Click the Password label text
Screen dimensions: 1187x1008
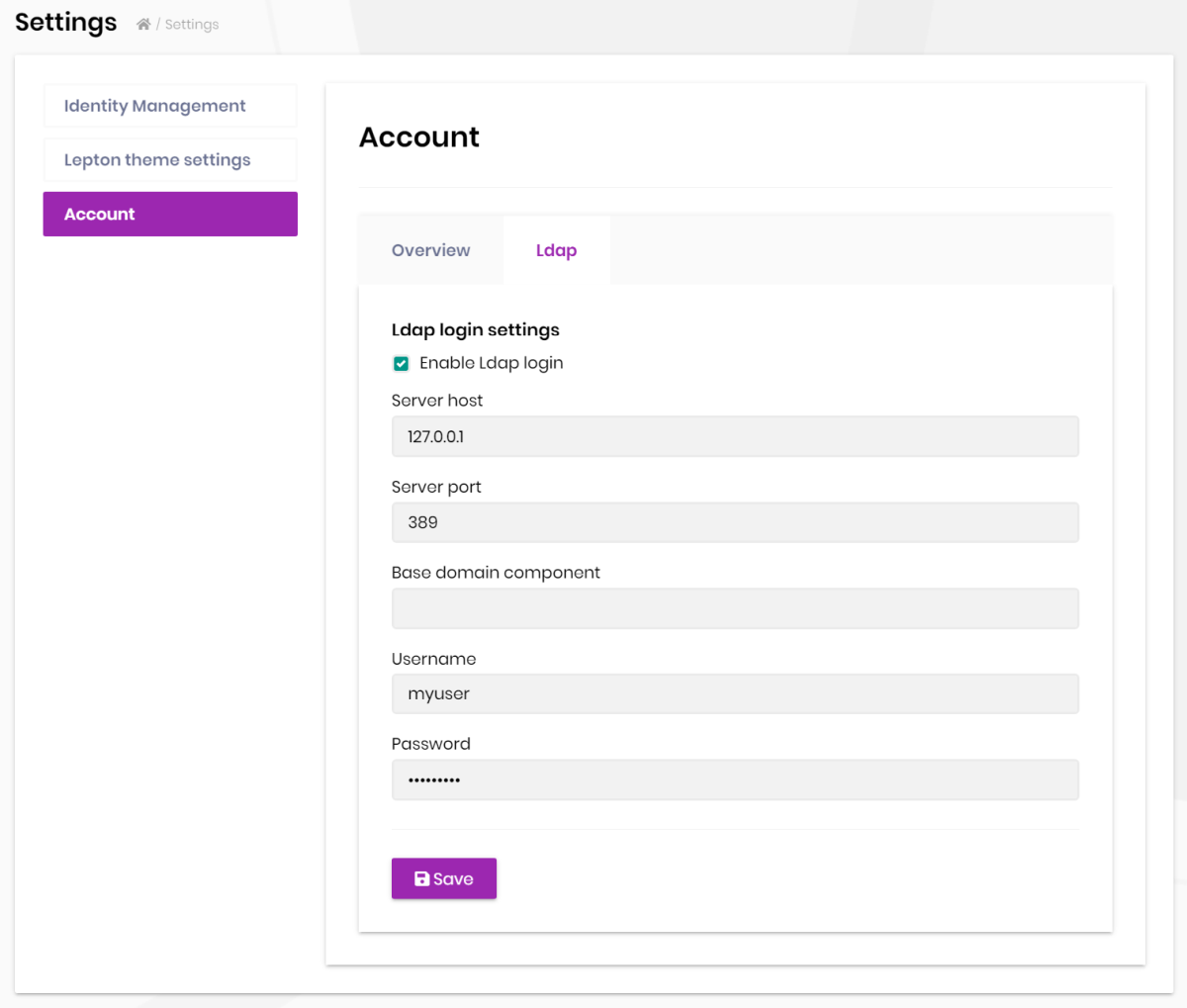tap(431, 743)
